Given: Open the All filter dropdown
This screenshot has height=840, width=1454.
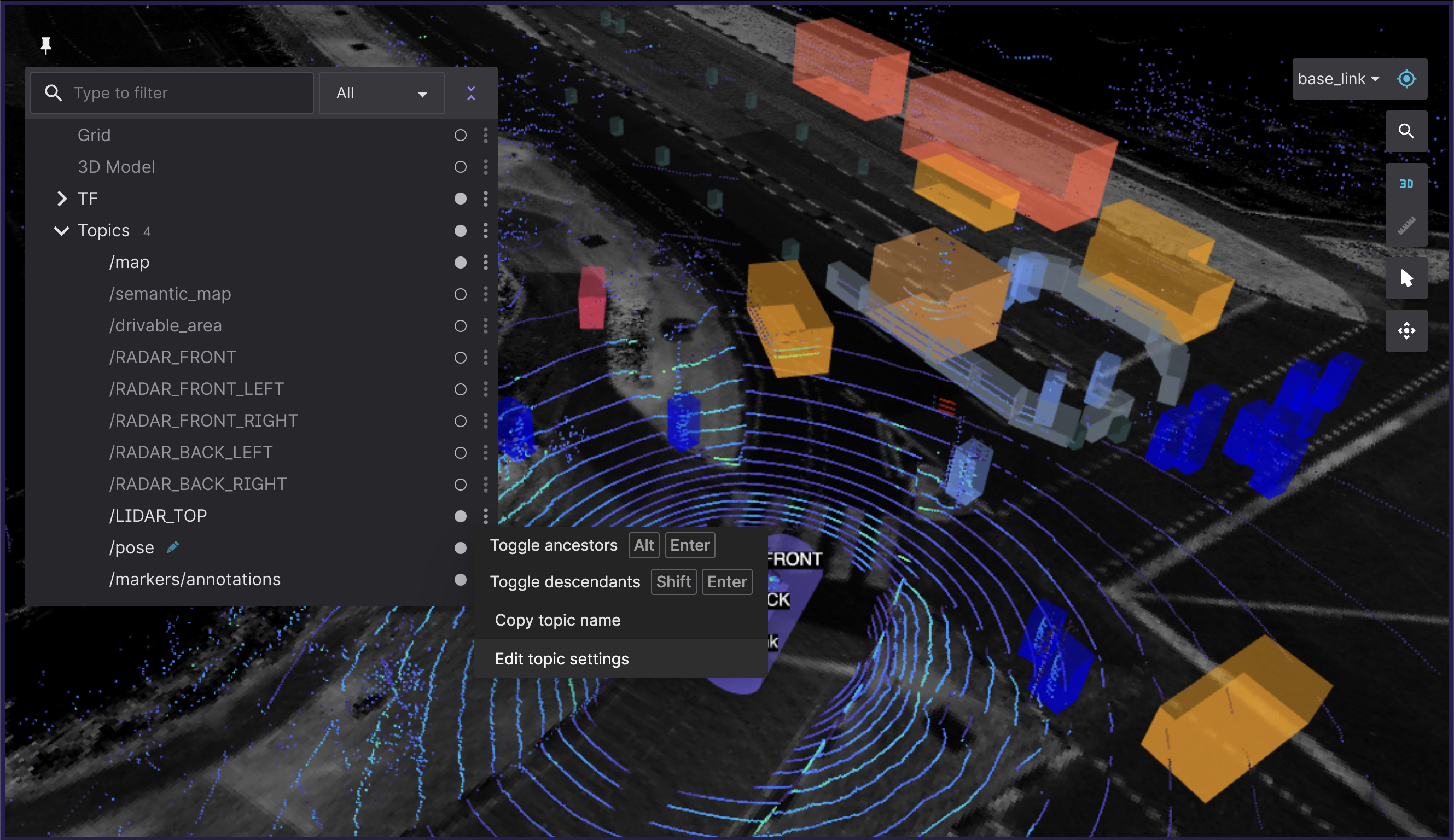Looking at the screenshot, I should tap(381, 93).
